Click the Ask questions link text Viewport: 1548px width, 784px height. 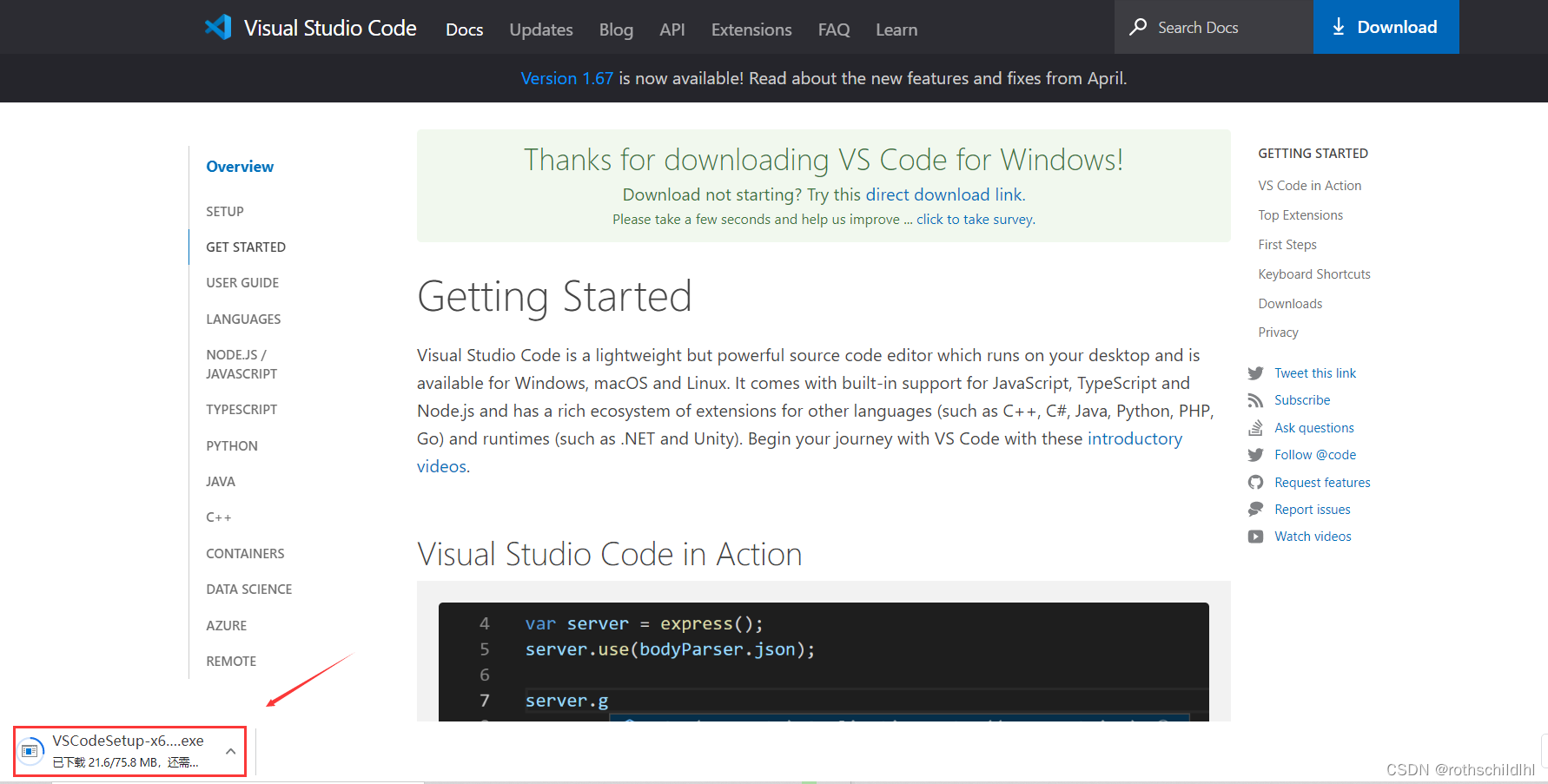1314,428
